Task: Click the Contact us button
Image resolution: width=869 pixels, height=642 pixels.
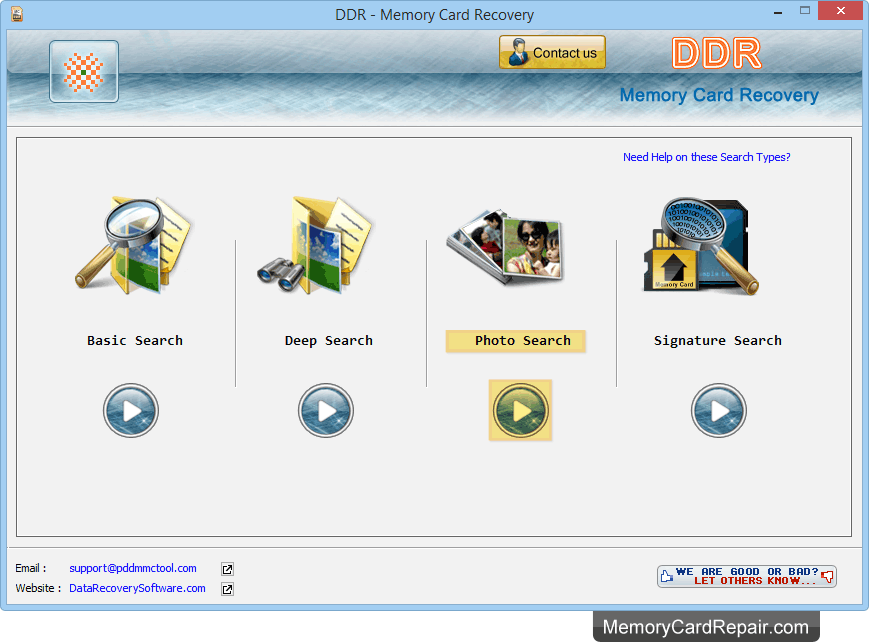Action: (x=551, y=51)
